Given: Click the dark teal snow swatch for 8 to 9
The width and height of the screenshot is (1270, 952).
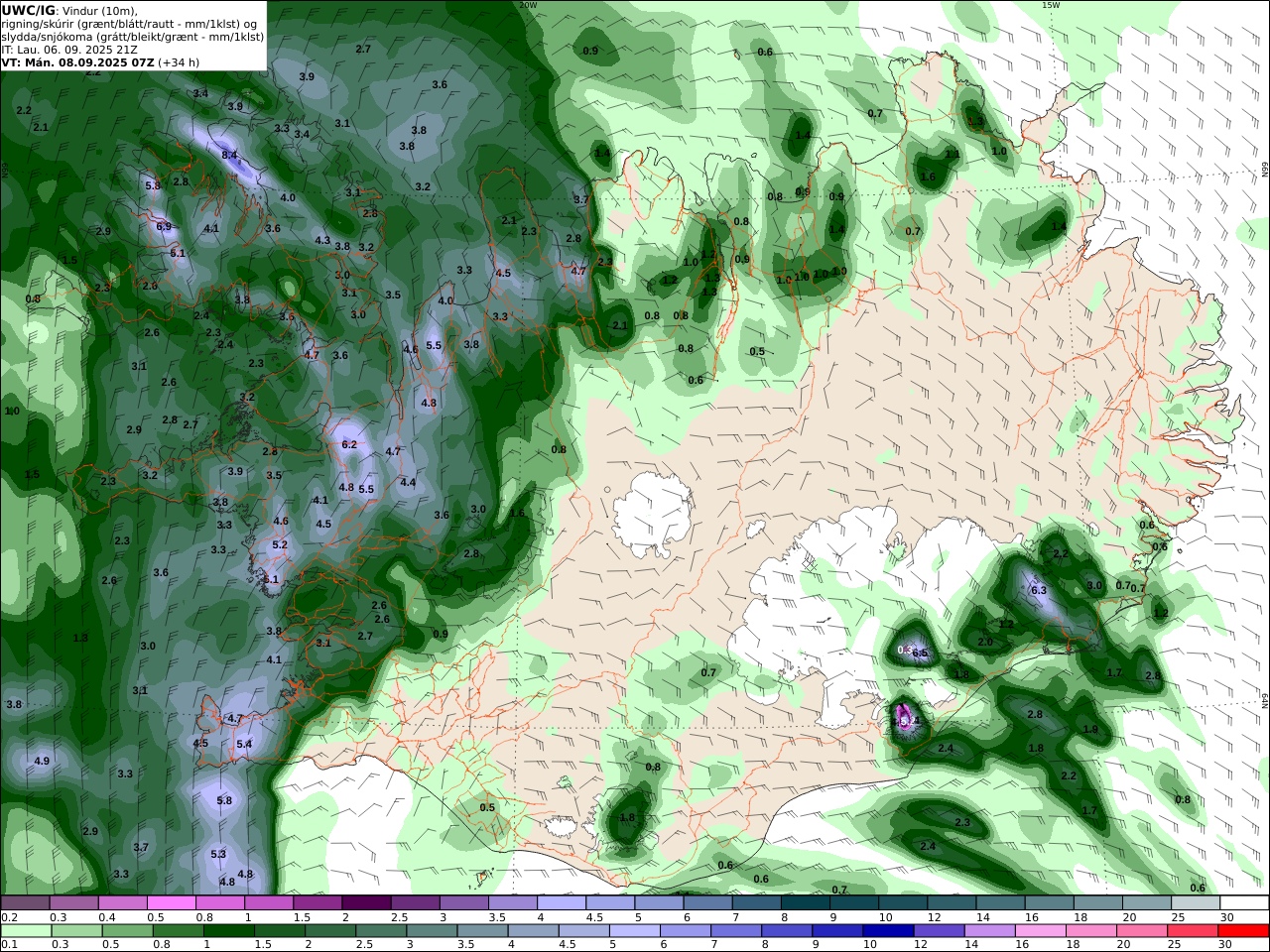Looking at the screenshot, I should pyautogui.click(x=805, y=902).
